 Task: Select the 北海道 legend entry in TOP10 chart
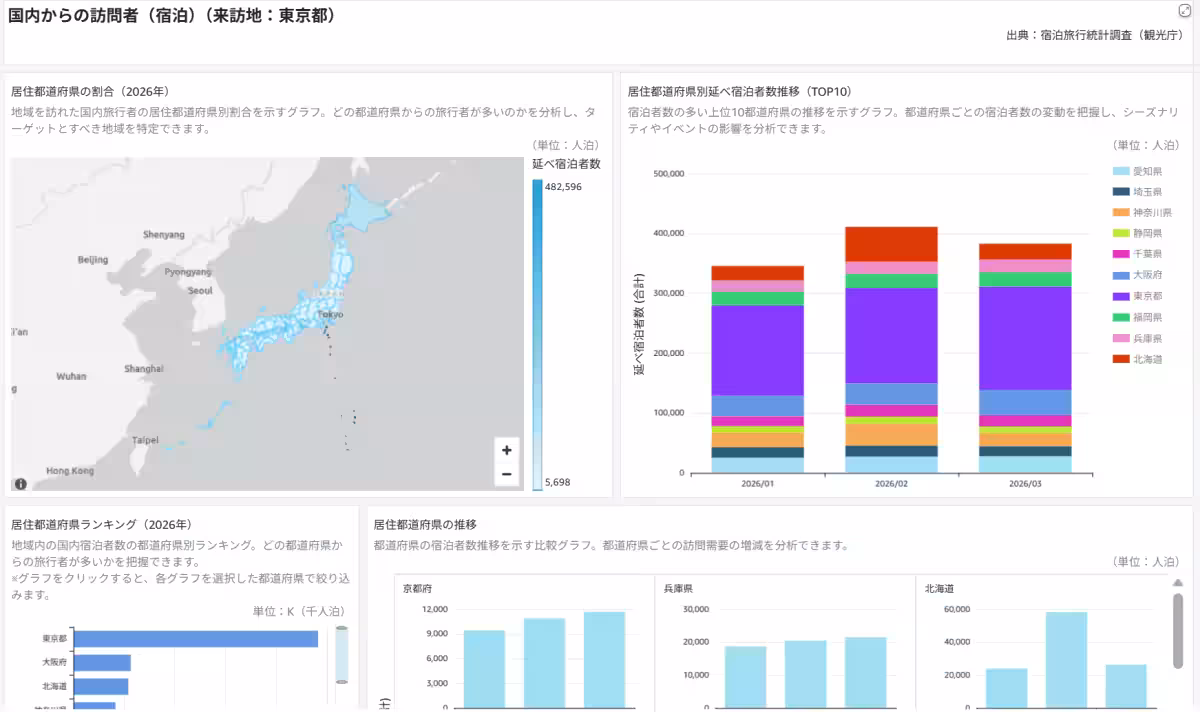click(1140, 359)
